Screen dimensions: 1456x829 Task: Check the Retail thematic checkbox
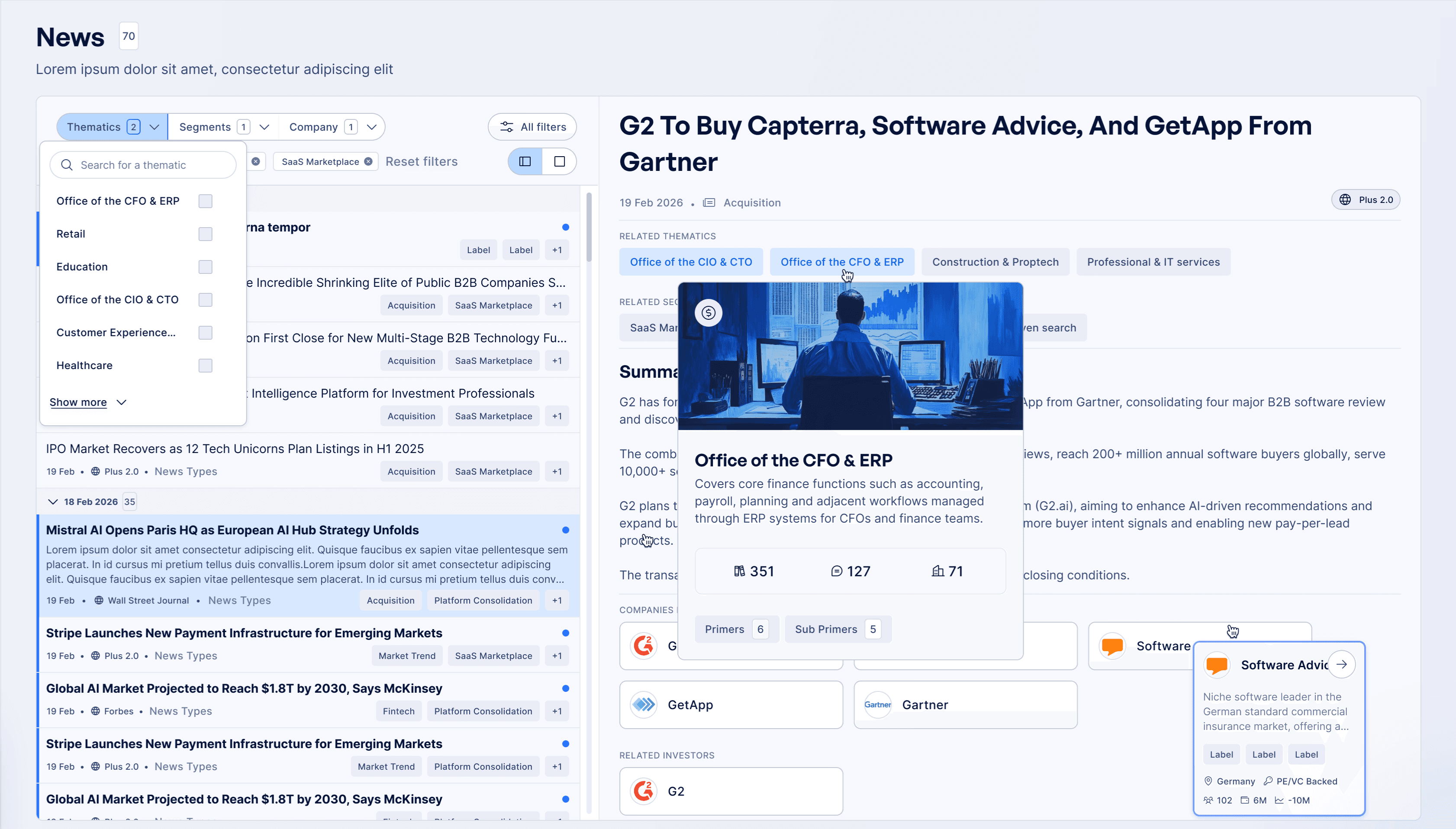point(205,234)
